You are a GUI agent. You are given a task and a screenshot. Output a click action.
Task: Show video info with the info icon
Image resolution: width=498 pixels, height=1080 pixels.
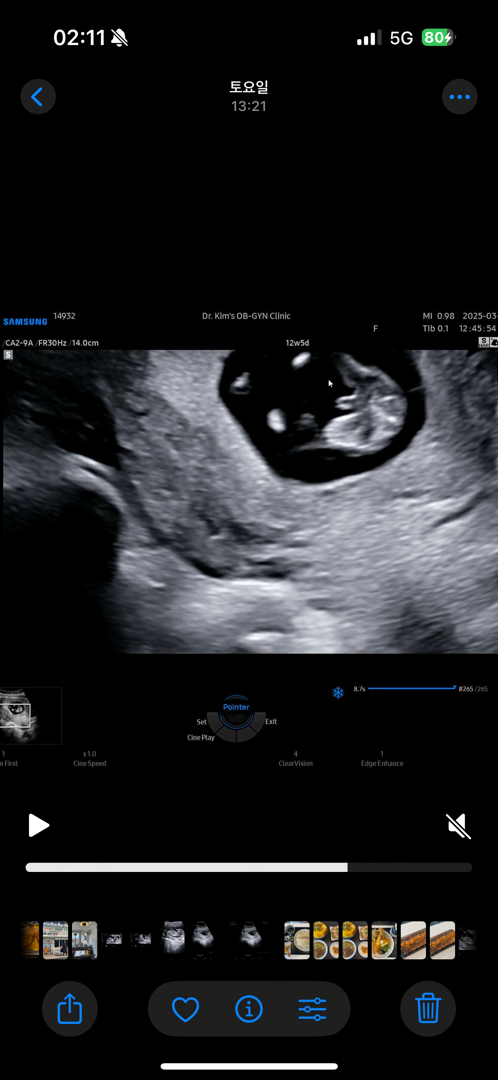point(249,1010)
